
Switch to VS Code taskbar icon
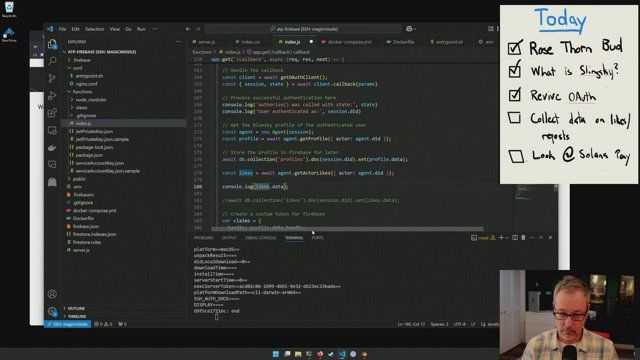click(342, 354)
